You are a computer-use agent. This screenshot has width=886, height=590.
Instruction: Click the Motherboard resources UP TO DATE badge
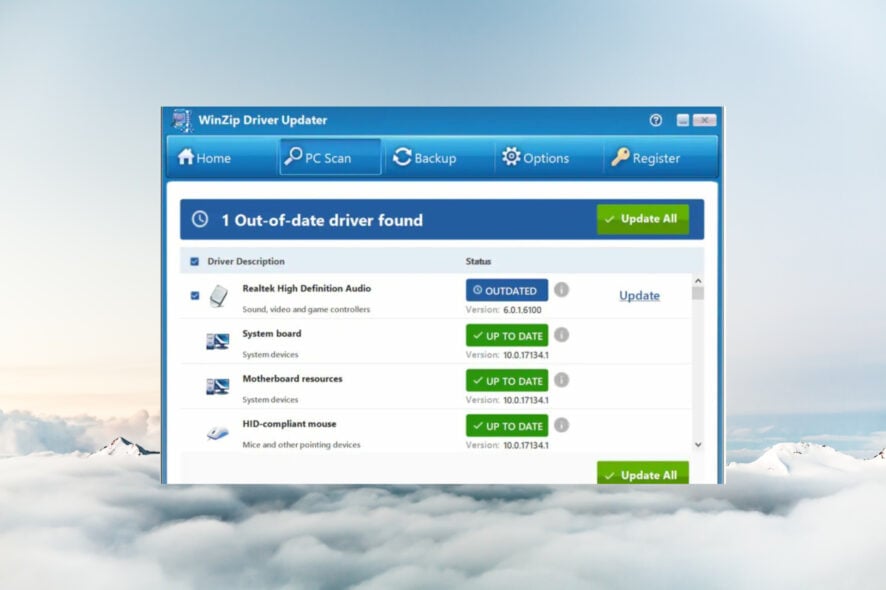[507, 380]
